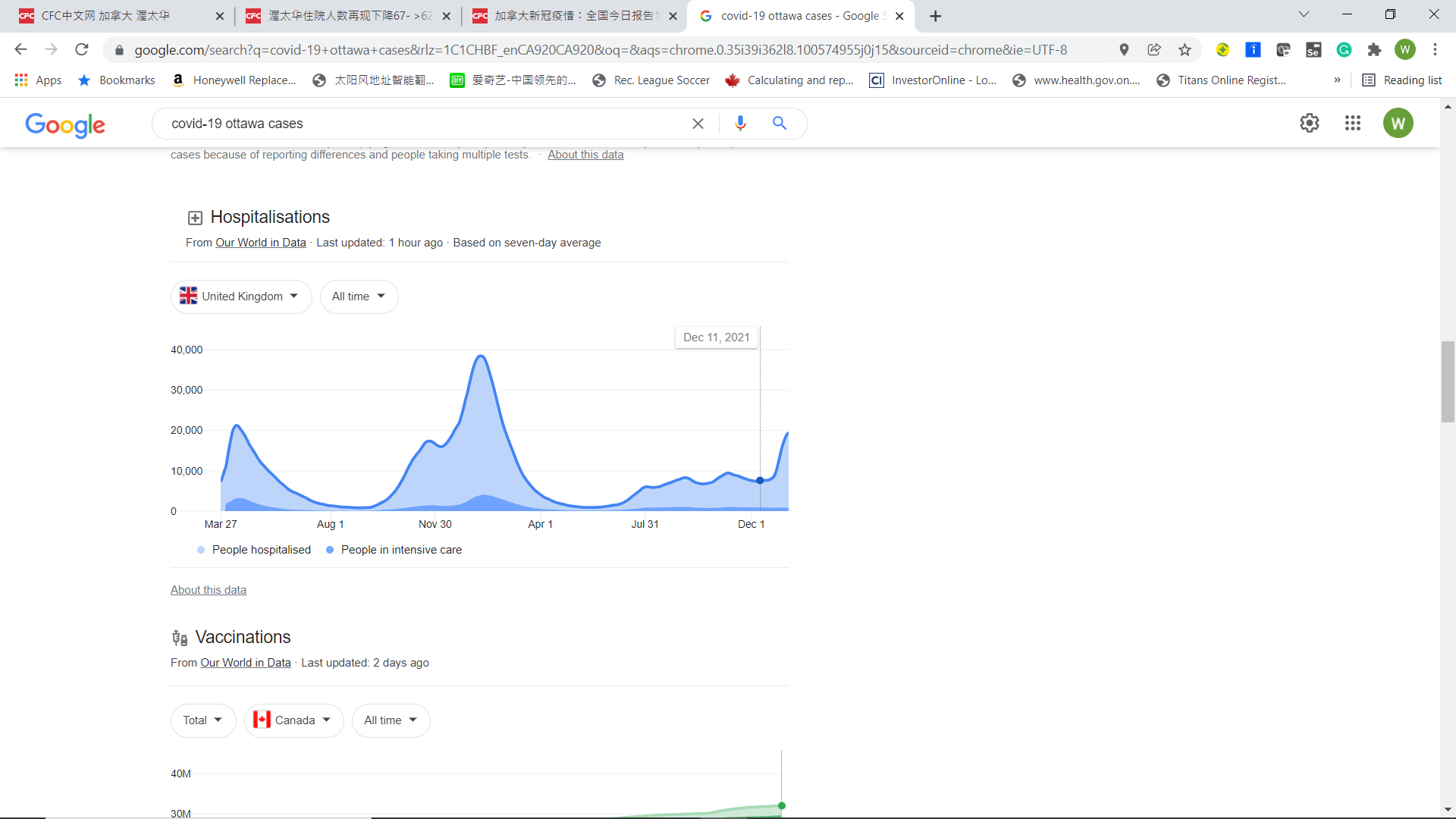Open Google apps grid
This screenshot has height=819, width=1456.
point(1353,123)
